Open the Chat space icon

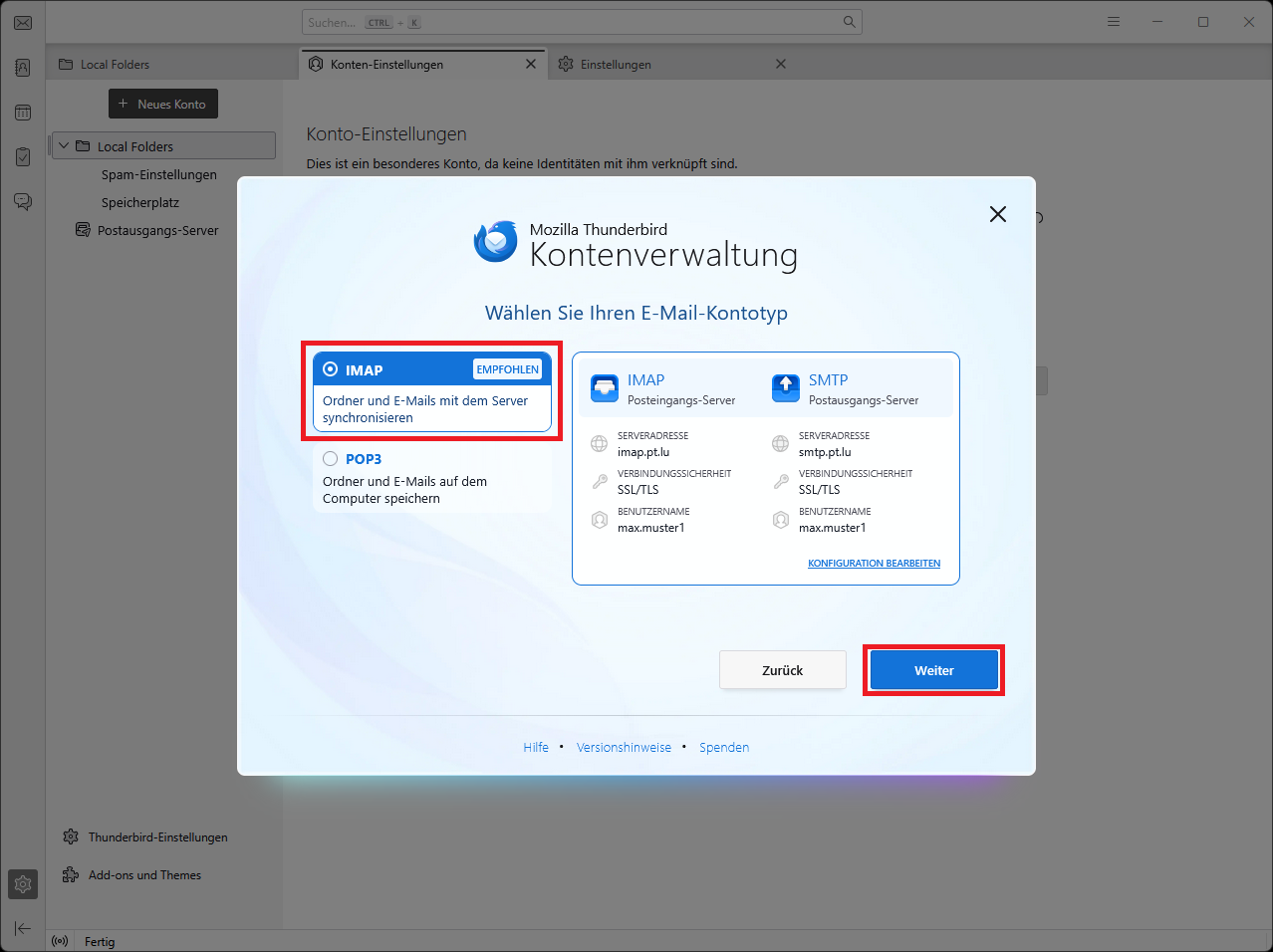[x=23, y=202]
